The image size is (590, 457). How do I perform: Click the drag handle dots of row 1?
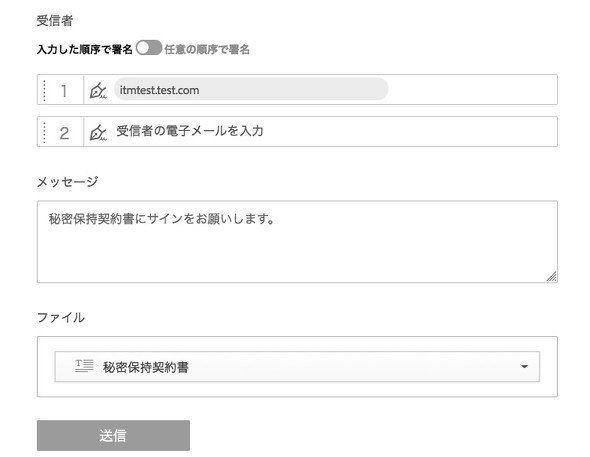click(x=44, y=91)
